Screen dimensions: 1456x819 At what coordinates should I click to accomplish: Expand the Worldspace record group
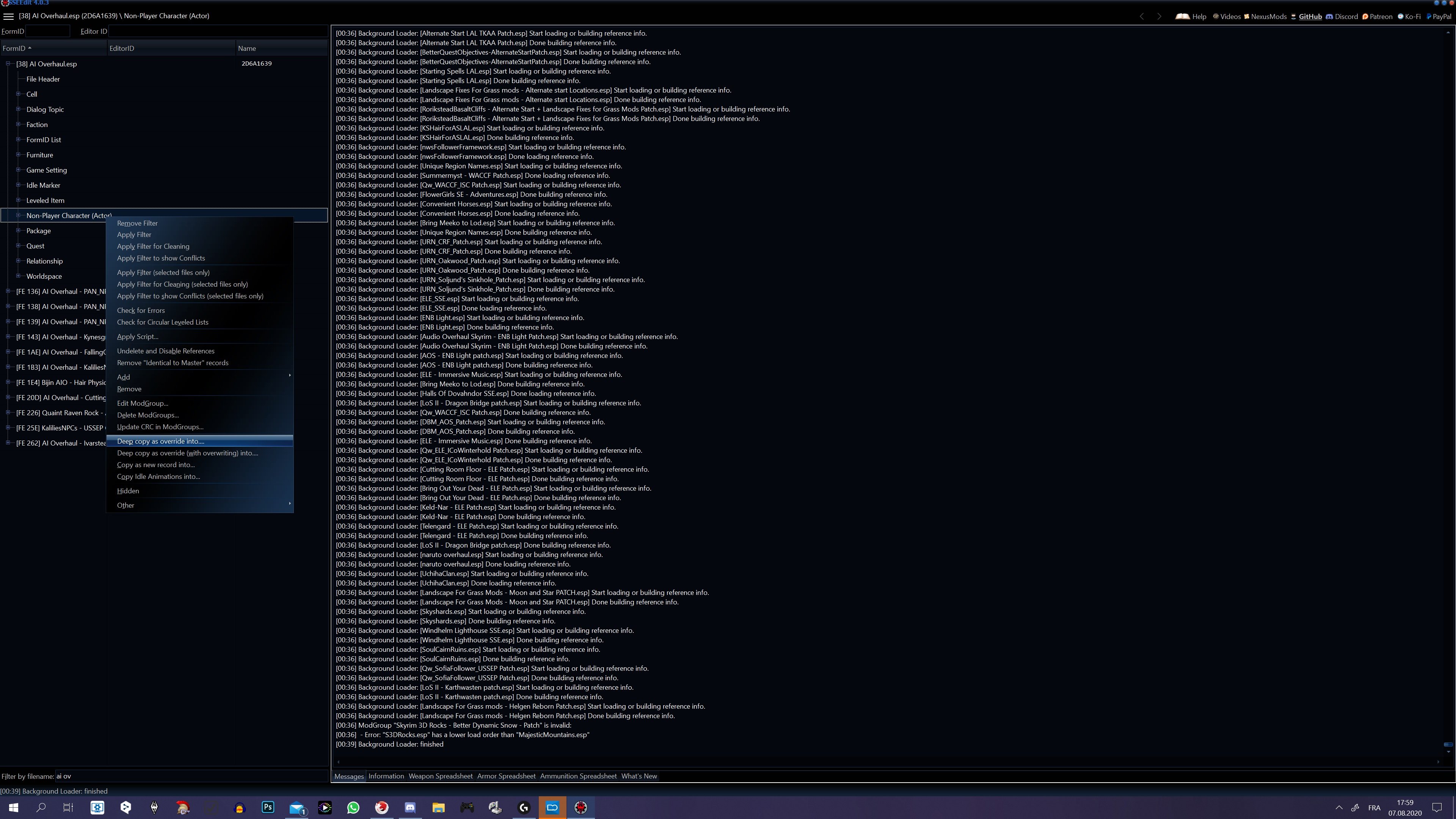(x=18, y=276)
